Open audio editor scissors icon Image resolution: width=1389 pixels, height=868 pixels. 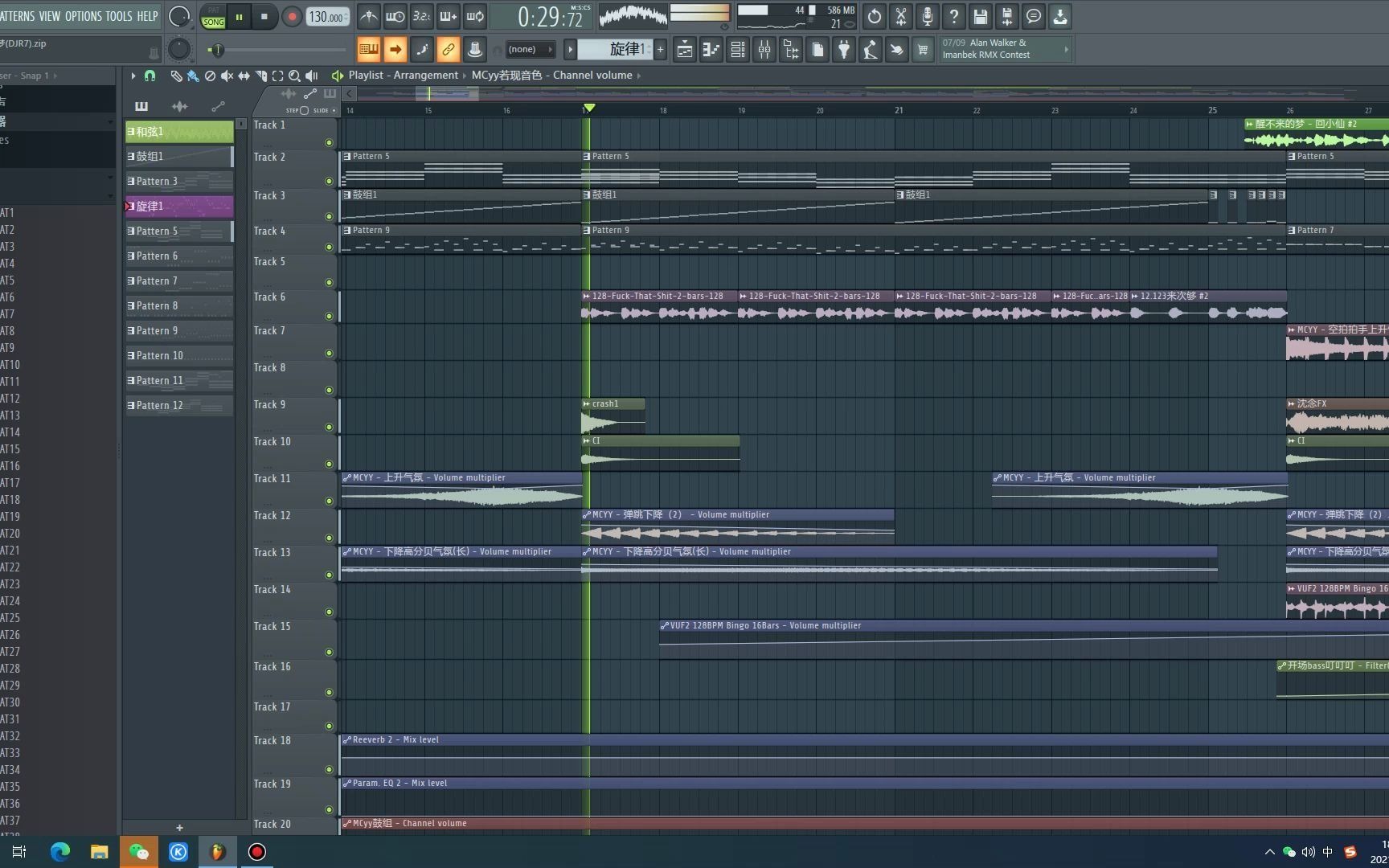900,16
